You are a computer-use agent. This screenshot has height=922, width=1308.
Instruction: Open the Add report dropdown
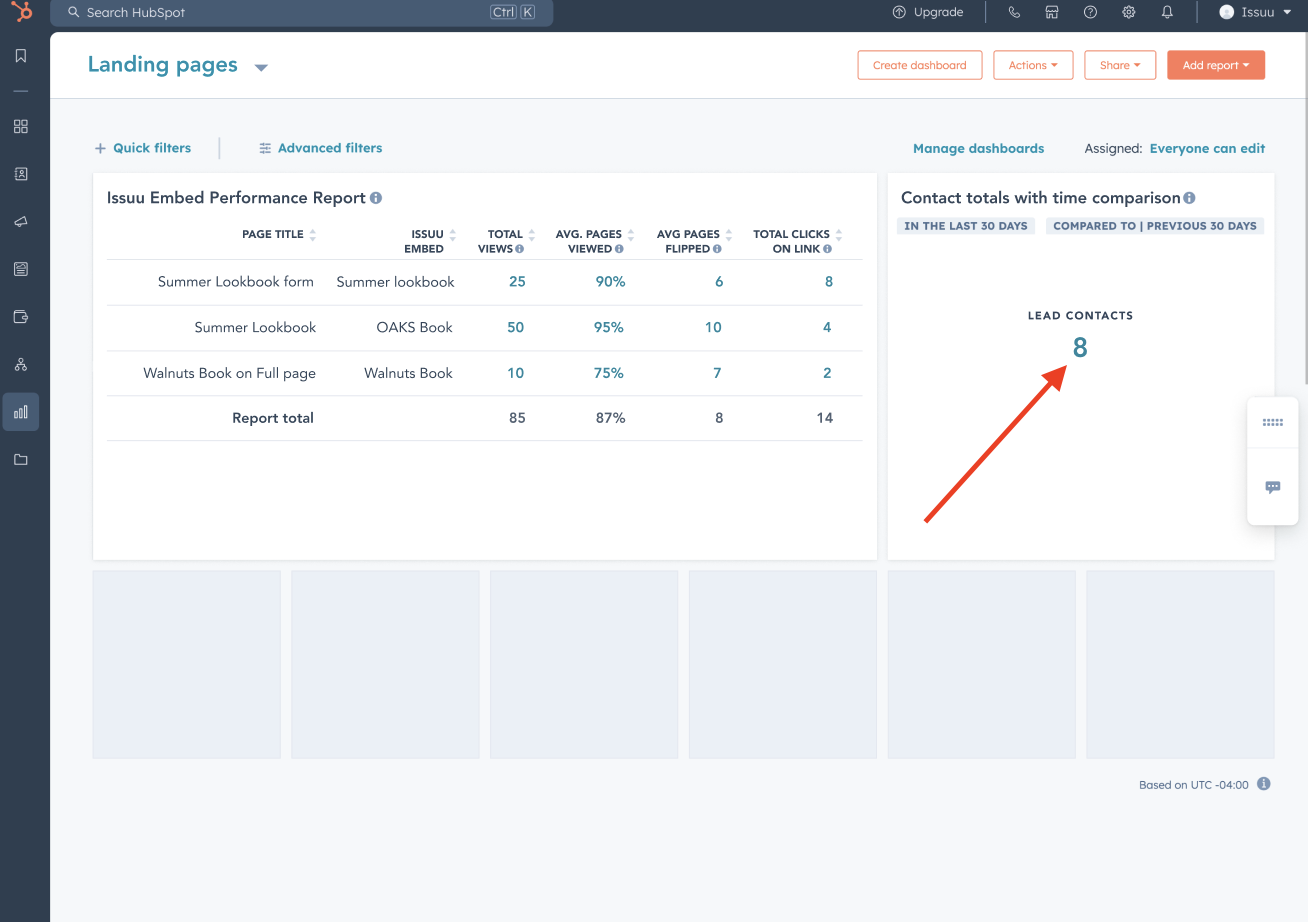coord(1216,65)
